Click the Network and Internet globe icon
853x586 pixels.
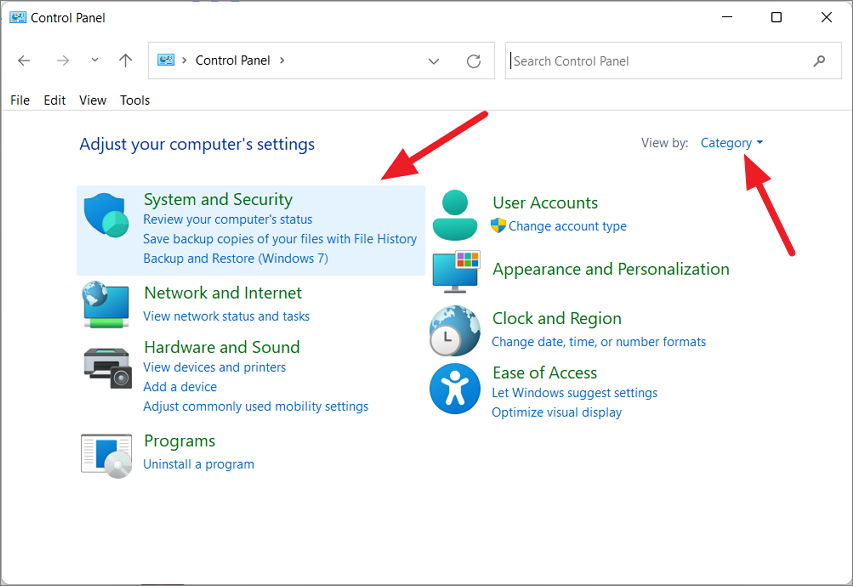(x=107, y=304)
